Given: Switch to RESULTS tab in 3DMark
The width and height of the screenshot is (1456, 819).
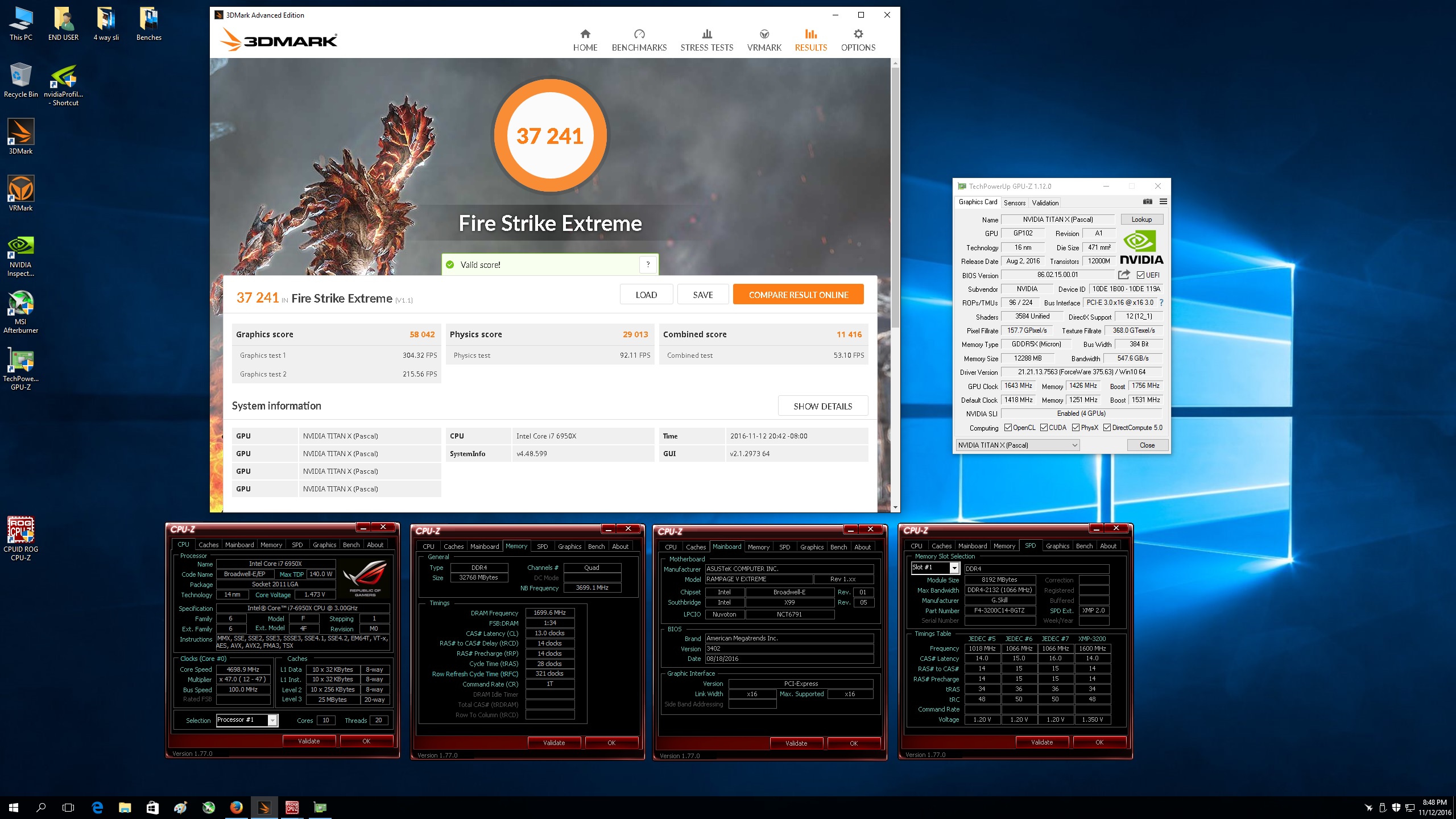Looking at the screenshot, I should coord(811,40).
